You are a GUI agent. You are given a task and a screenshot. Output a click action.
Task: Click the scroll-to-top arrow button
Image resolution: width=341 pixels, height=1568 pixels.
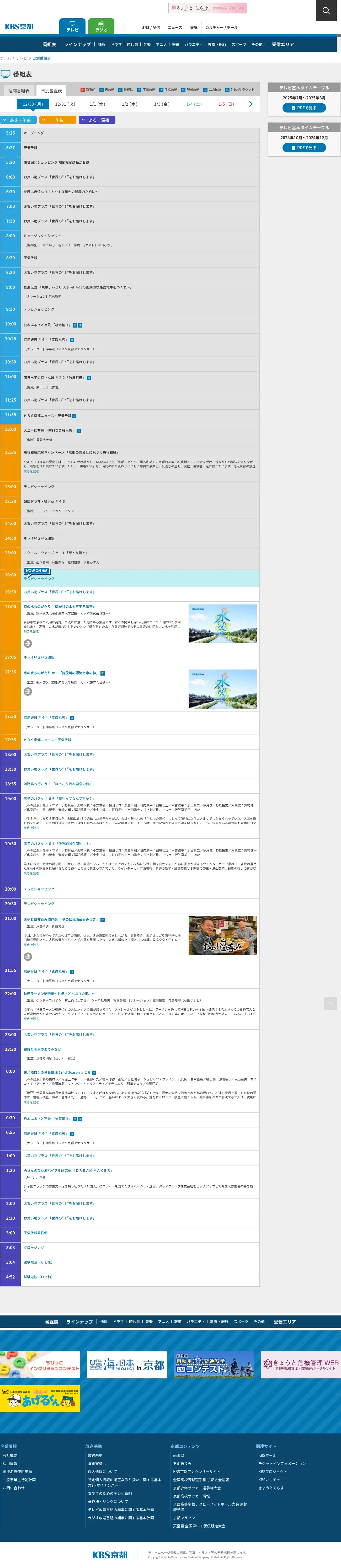pyautogui.click(x=330, y=1003)
